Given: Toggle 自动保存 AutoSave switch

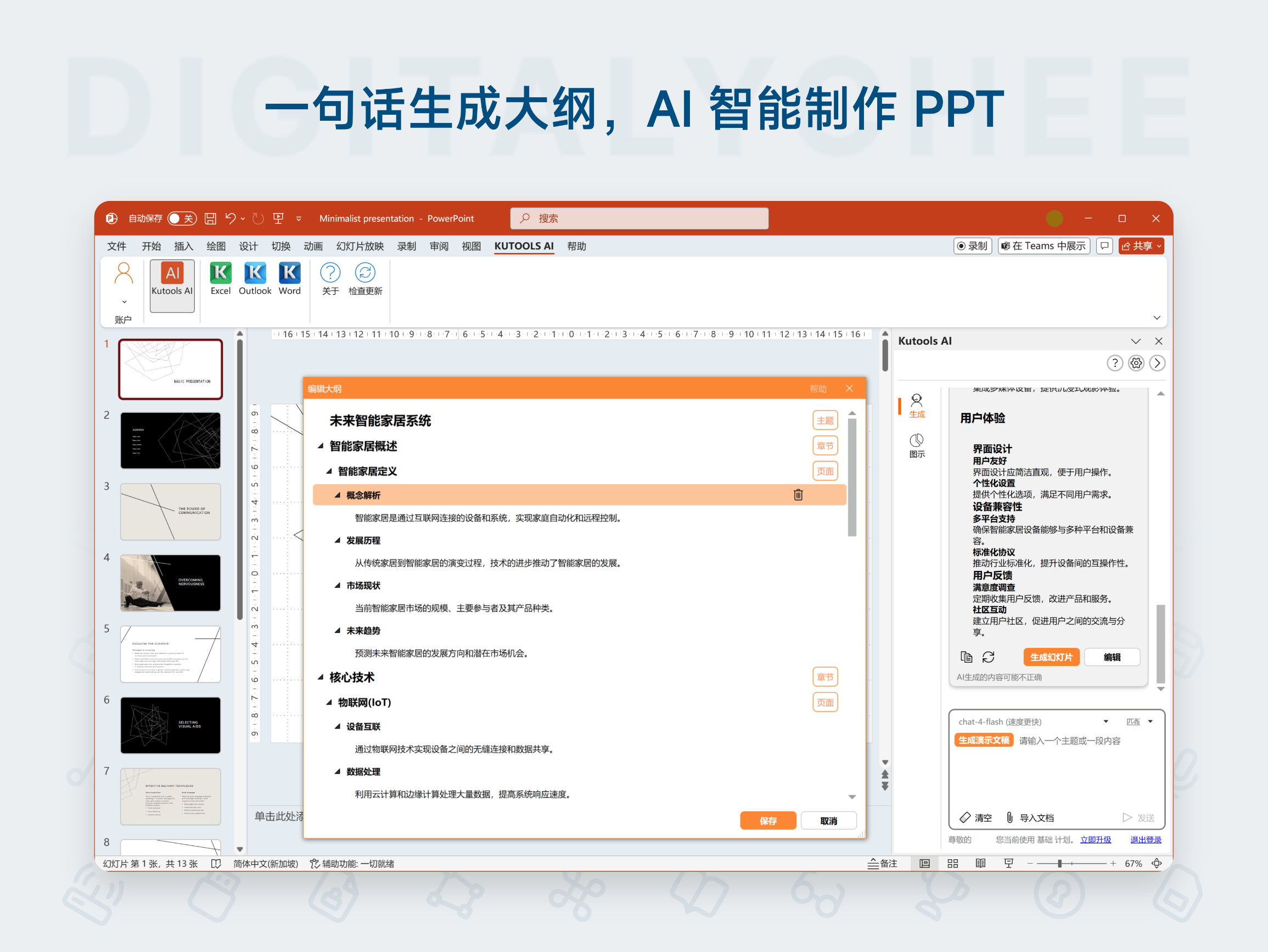Looking at the screenshot, I should click(182, 219).
